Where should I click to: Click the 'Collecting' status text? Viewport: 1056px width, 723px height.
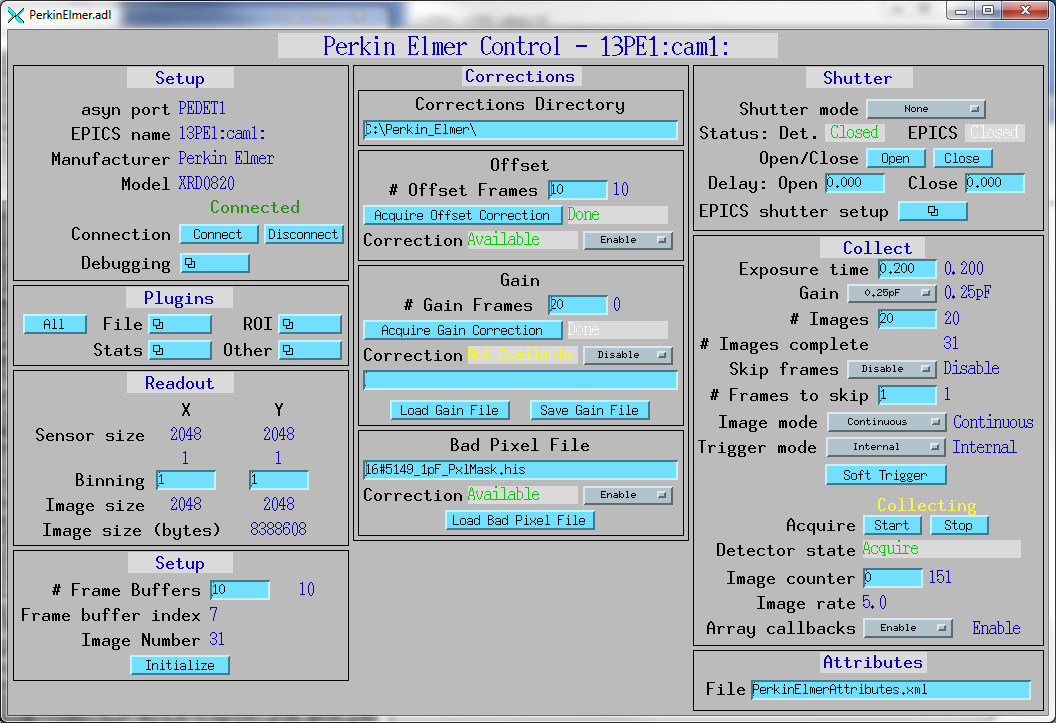click(x=927, y=505)
